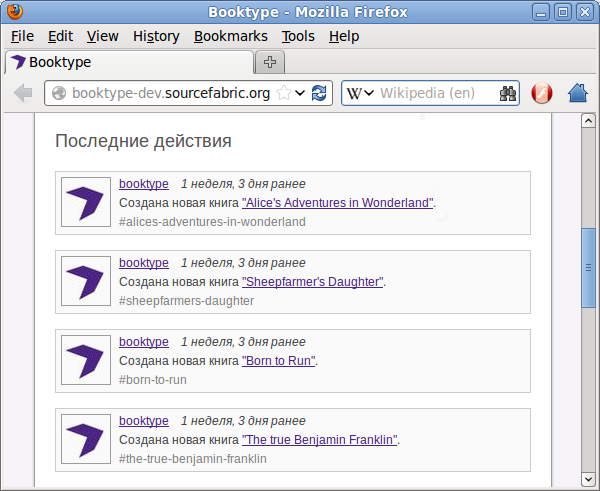This screenshot has height=491, width=600.
Task: Open the Help menu
Action: pos(344,36)
